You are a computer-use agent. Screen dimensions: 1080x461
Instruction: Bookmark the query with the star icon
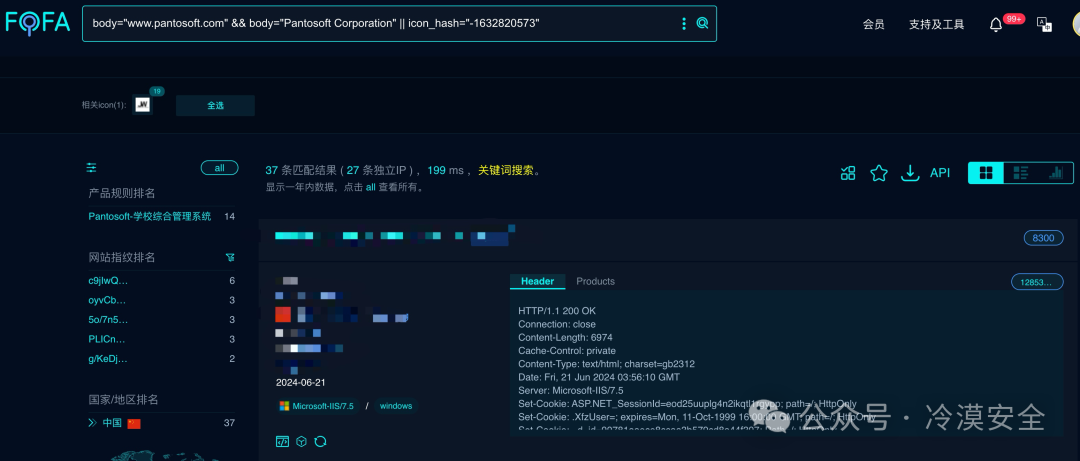click(879, 173)
